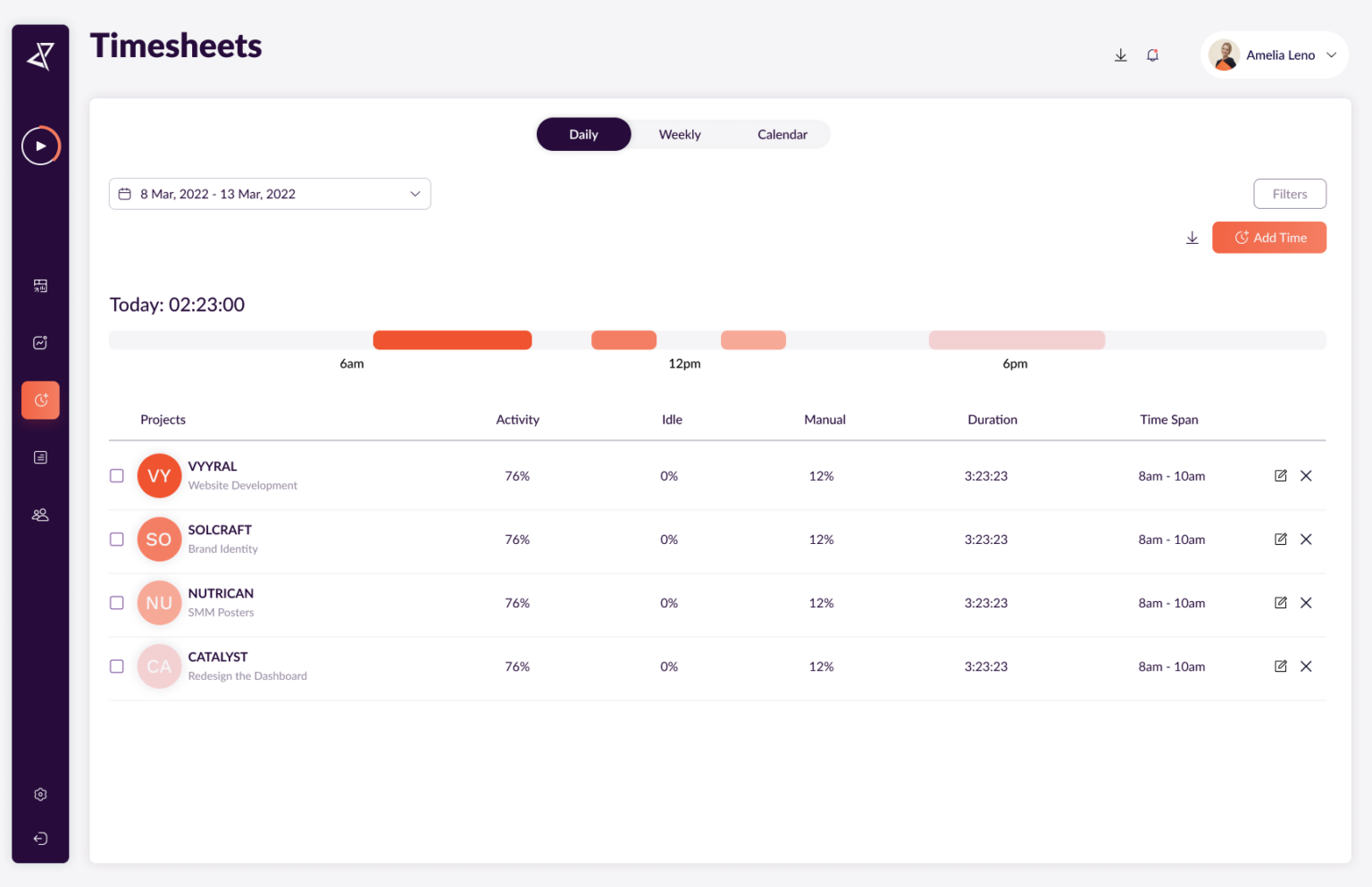1372x887 pixels.
Task: Open the Dashboard icon in the sidebar
Action: tap(40, 285)
